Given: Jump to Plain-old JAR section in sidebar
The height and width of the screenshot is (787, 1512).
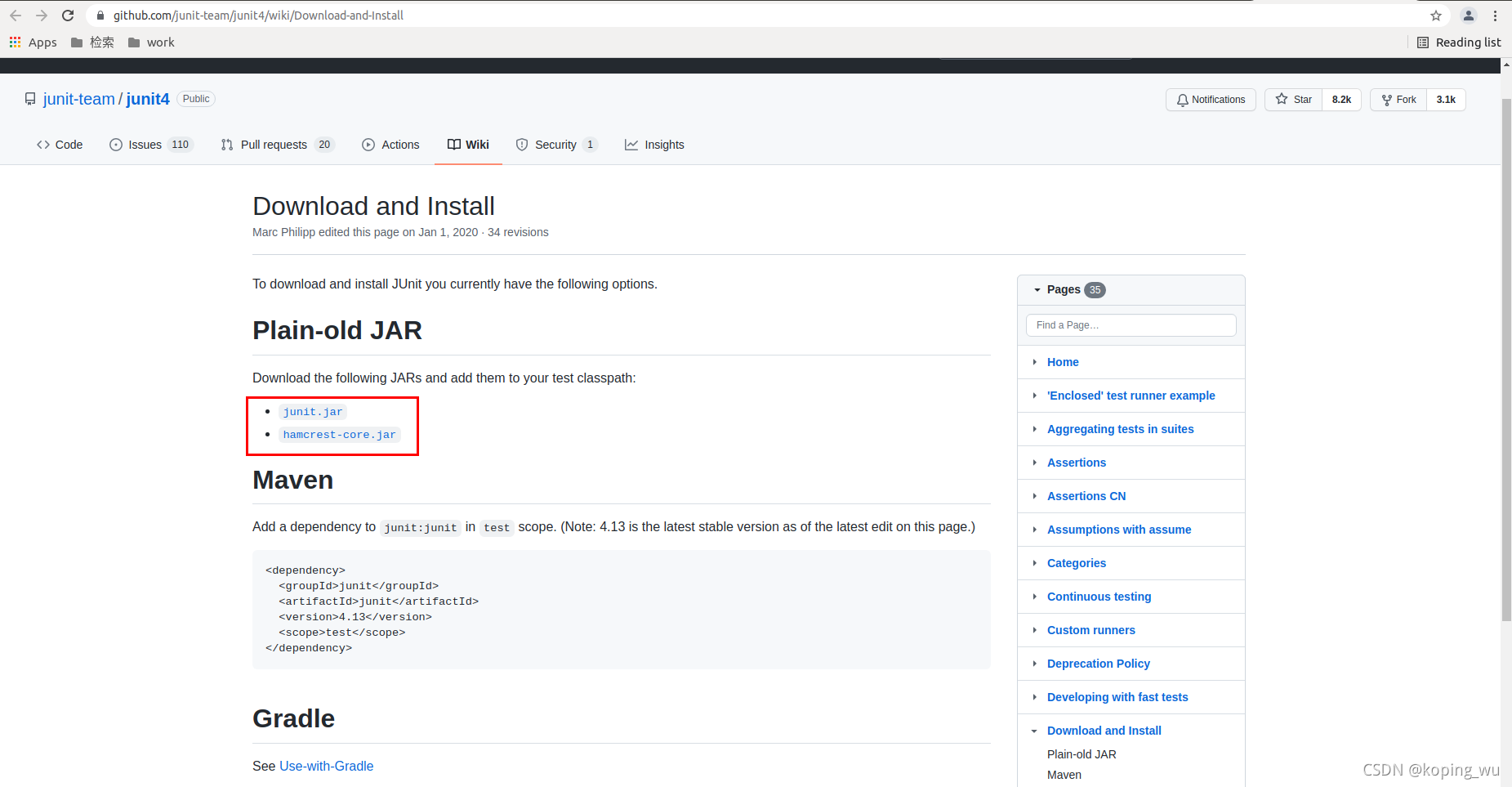Looking at the screenshot, I should point(1082,754).
